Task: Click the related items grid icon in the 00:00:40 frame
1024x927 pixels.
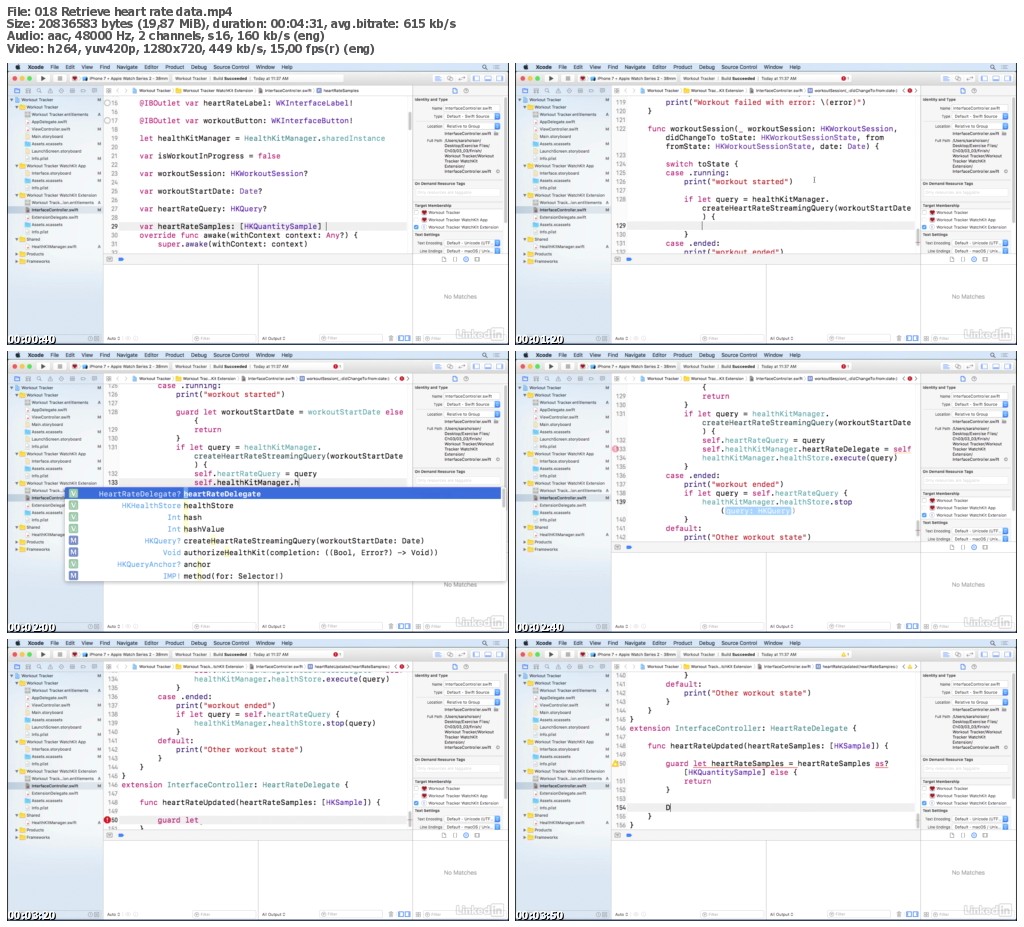Action: pyautogui.click(x=108, y=91)
